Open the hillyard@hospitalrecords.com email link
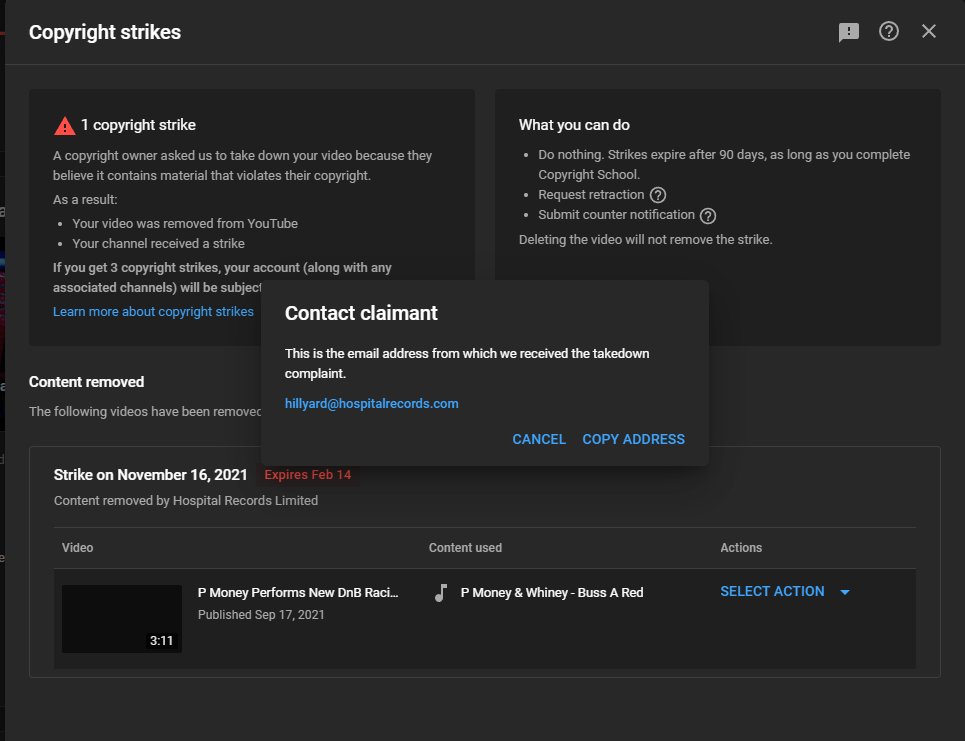The width and height of the screenshot is (965, 741). click(x=371, y=404)
